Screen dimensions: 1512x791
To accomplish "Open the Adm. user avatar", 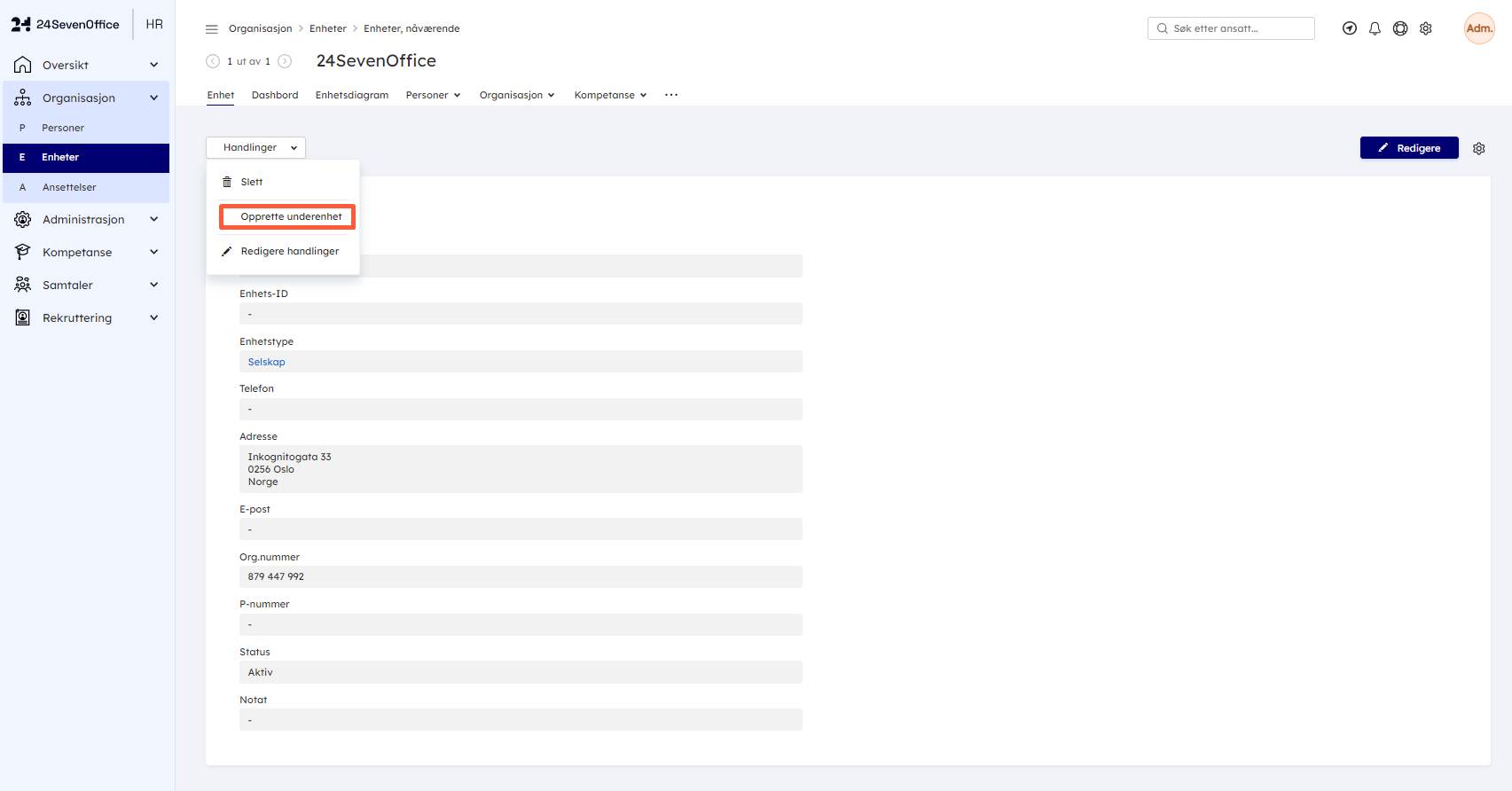I will [1479, 28].
